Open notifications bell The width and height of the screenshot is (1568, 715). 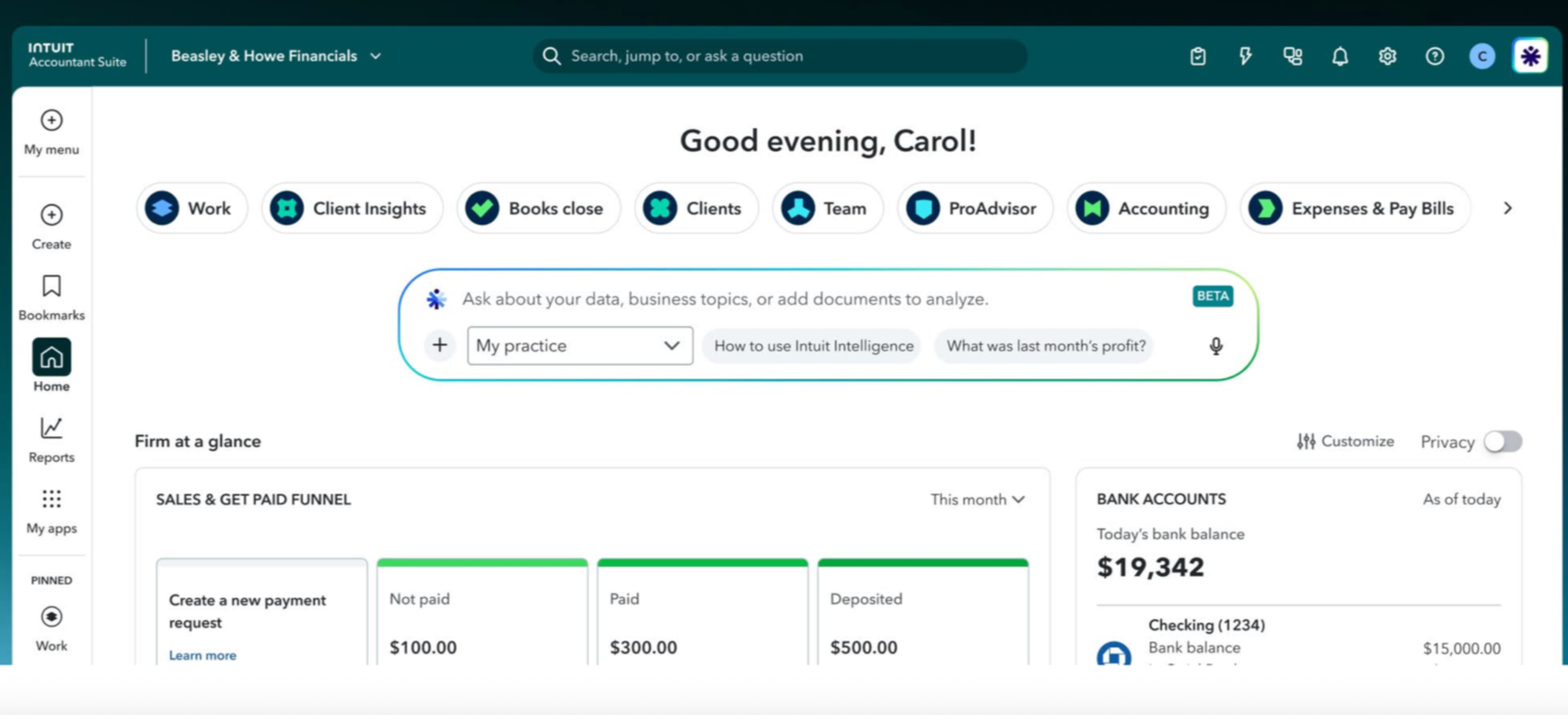click(1340, 56)
